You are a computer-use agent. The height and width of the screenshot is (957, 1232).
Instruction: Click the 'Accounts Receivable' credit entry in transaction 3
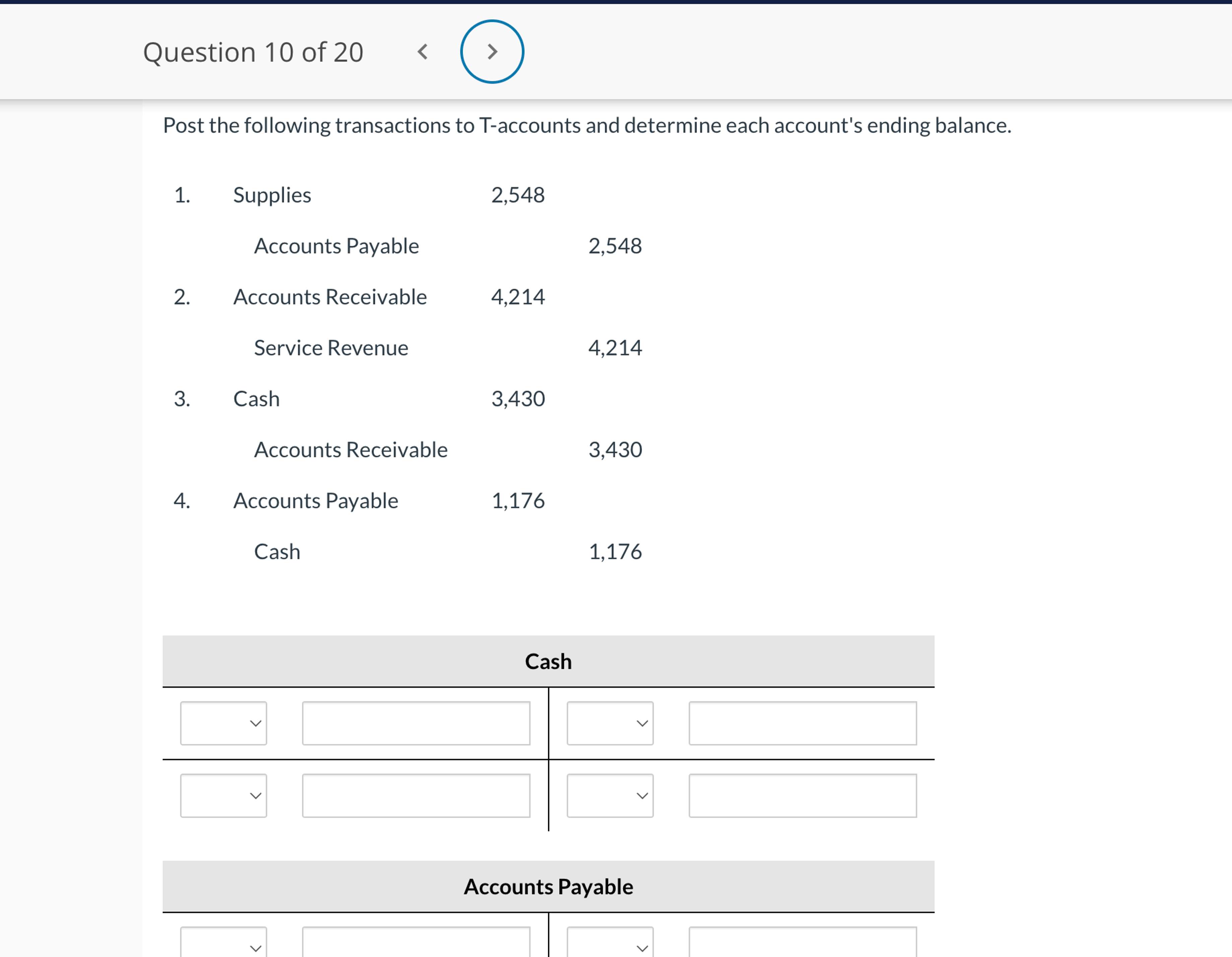(351, 450)
